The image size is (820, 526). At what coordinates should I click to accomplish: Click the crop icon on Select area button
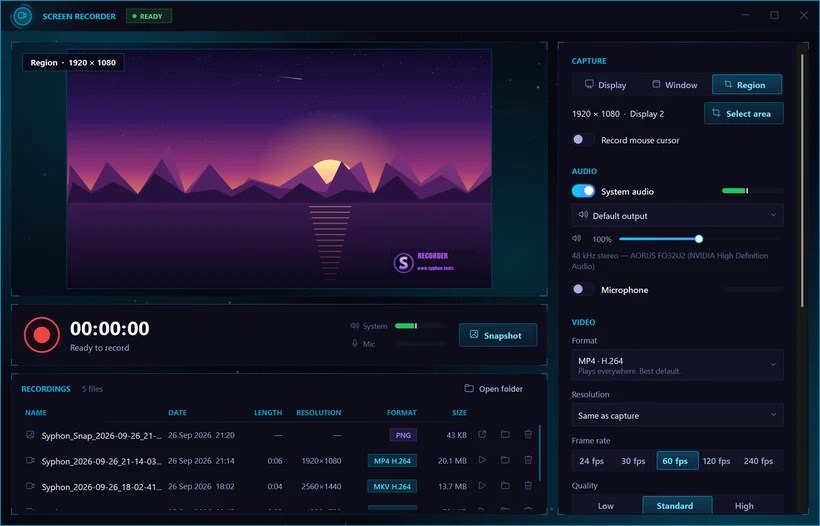tap(716, 113)
